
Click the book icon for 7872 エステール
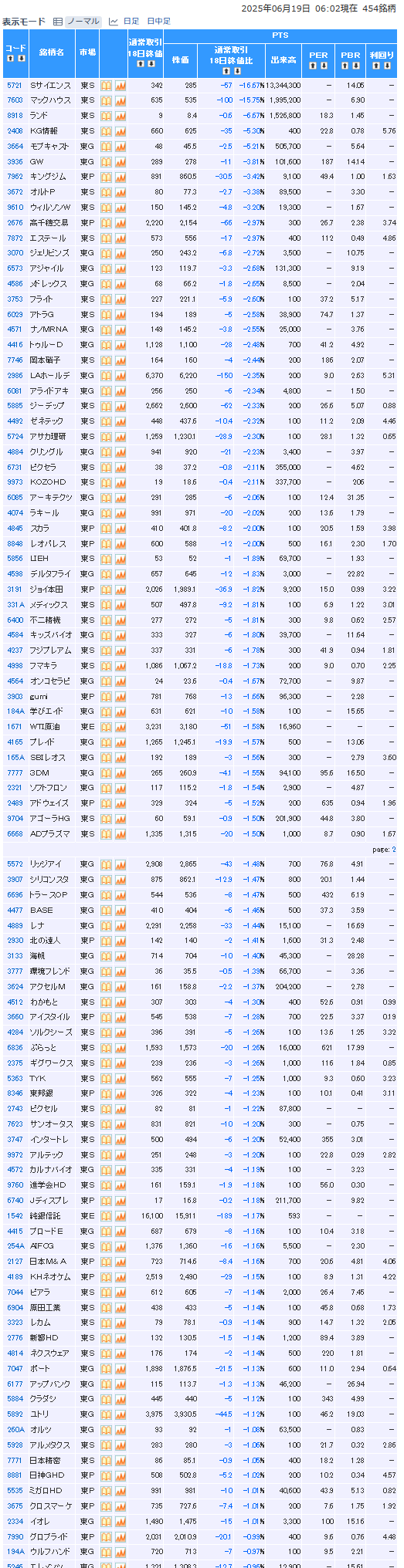tap(107, 238)
